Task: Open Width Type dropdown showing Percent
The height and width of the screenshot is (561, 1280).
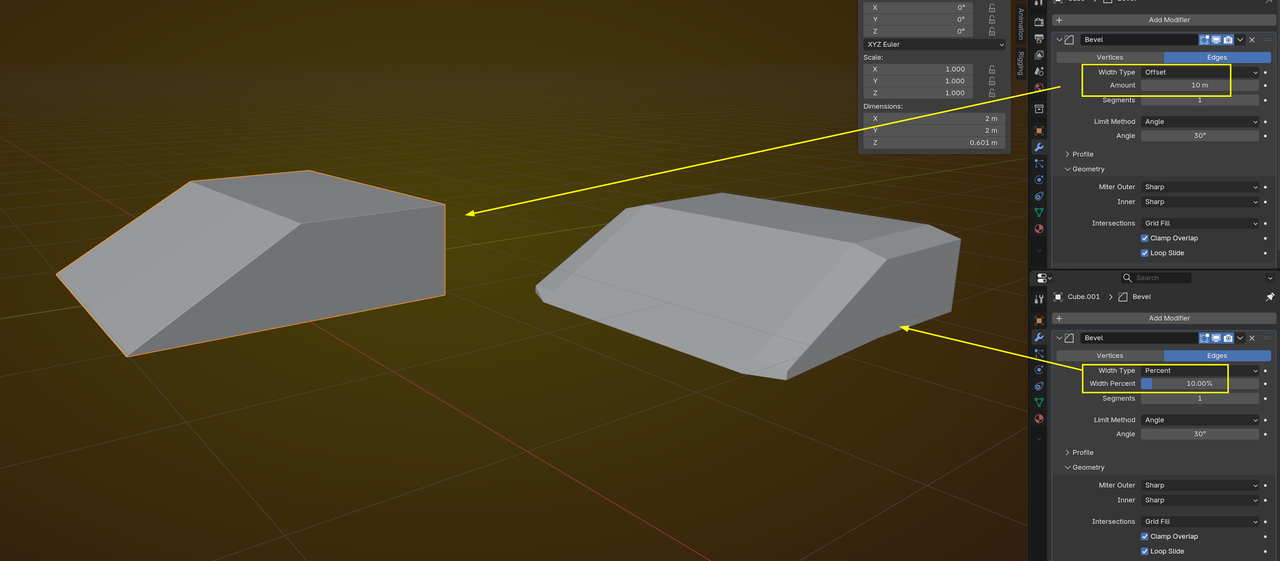Action: tap(1200, 370)
